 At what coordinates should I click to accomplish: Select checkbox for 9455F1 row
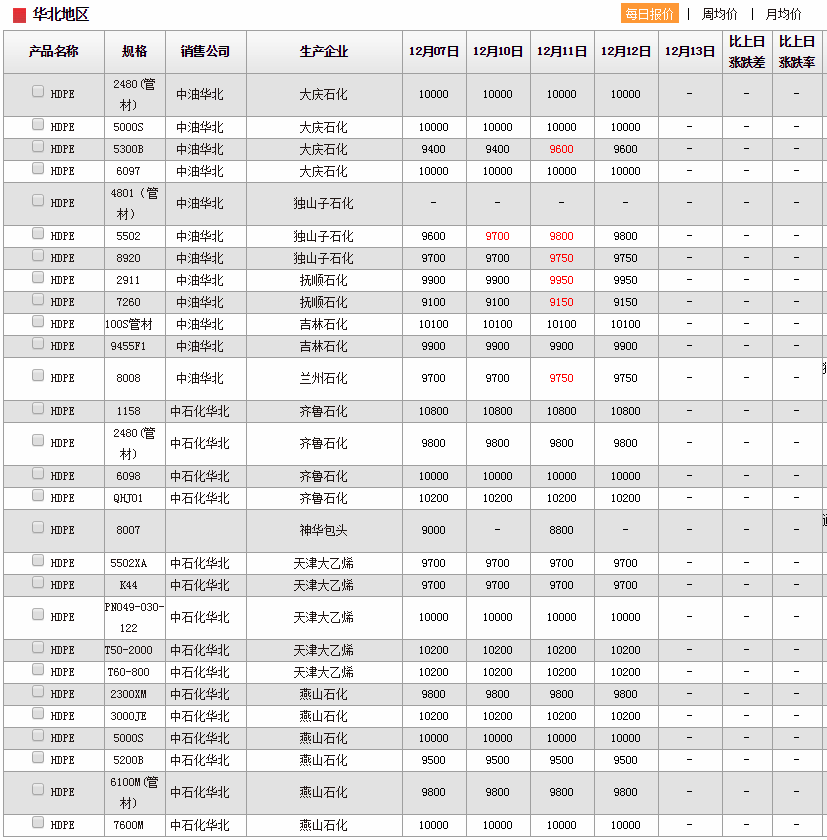[x=37, y=343]
